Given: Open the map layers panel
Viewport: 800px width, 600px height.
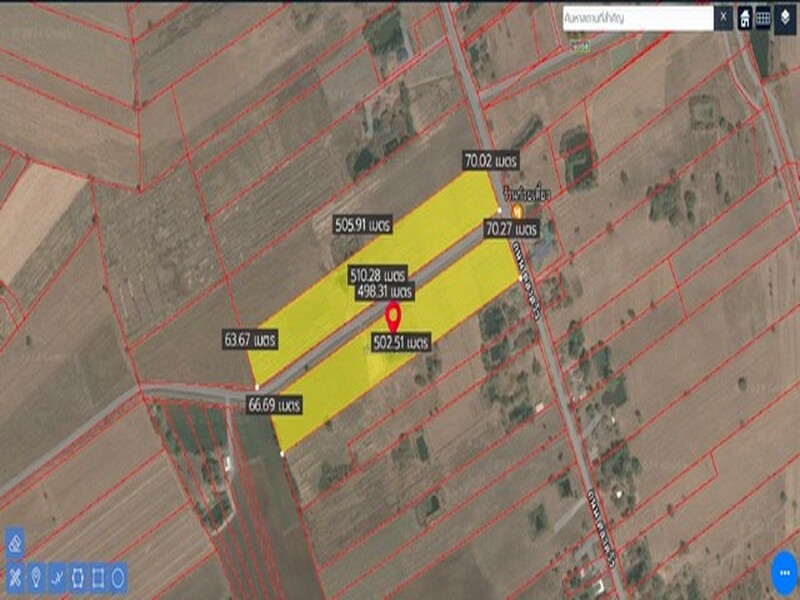Looking at the screenshot, I should pyautogui.click(x=785, y=18).
